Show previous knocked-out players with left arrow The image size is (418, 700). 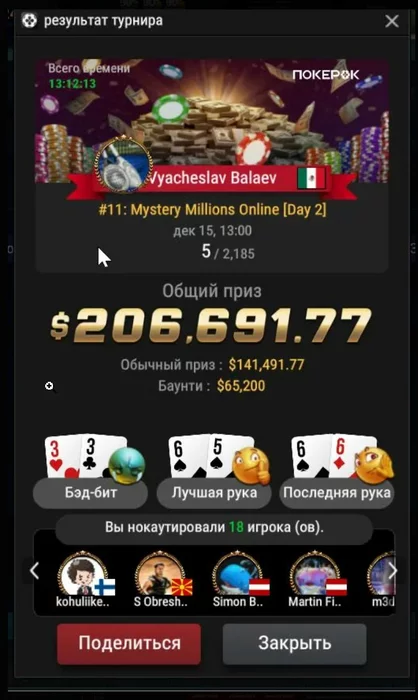coord(34,570)
